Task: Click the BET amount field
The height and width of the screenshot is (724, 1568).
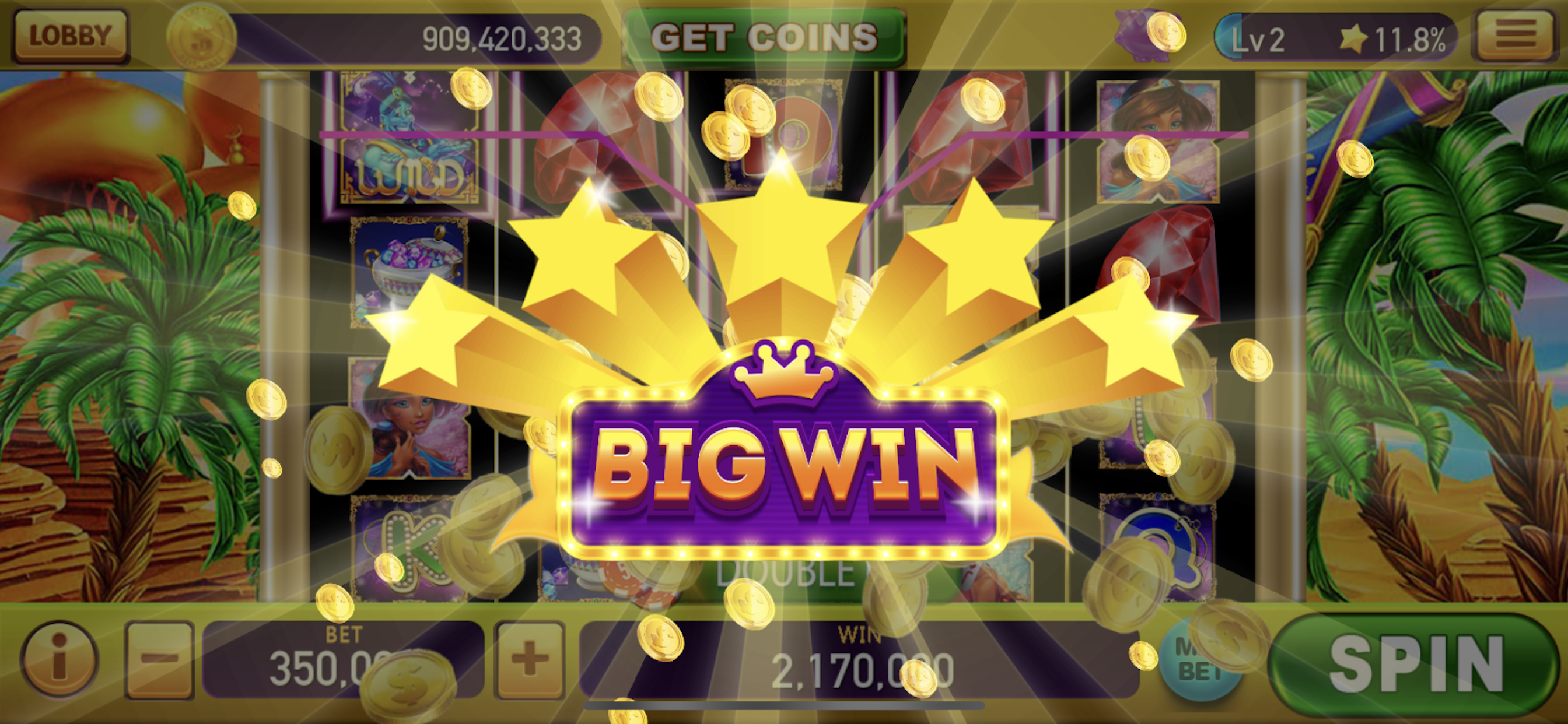Action: (x=344, y=659)
